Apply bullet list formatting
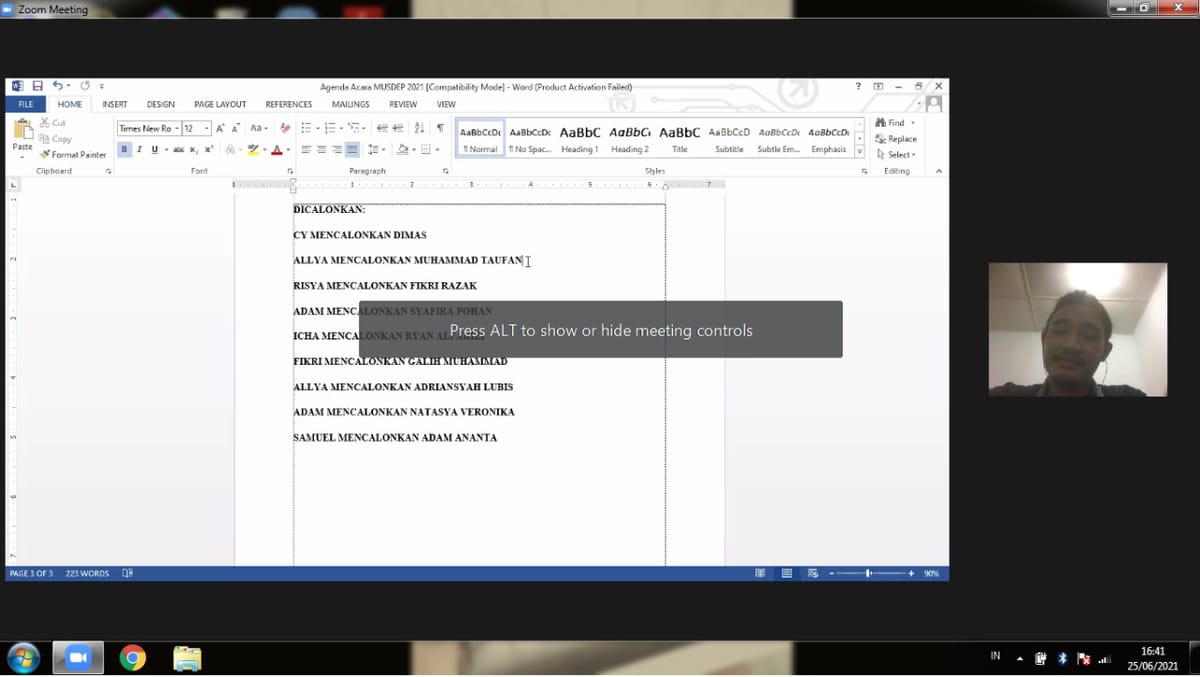Viewport: 1200px width, 677px height. point(306,128)
